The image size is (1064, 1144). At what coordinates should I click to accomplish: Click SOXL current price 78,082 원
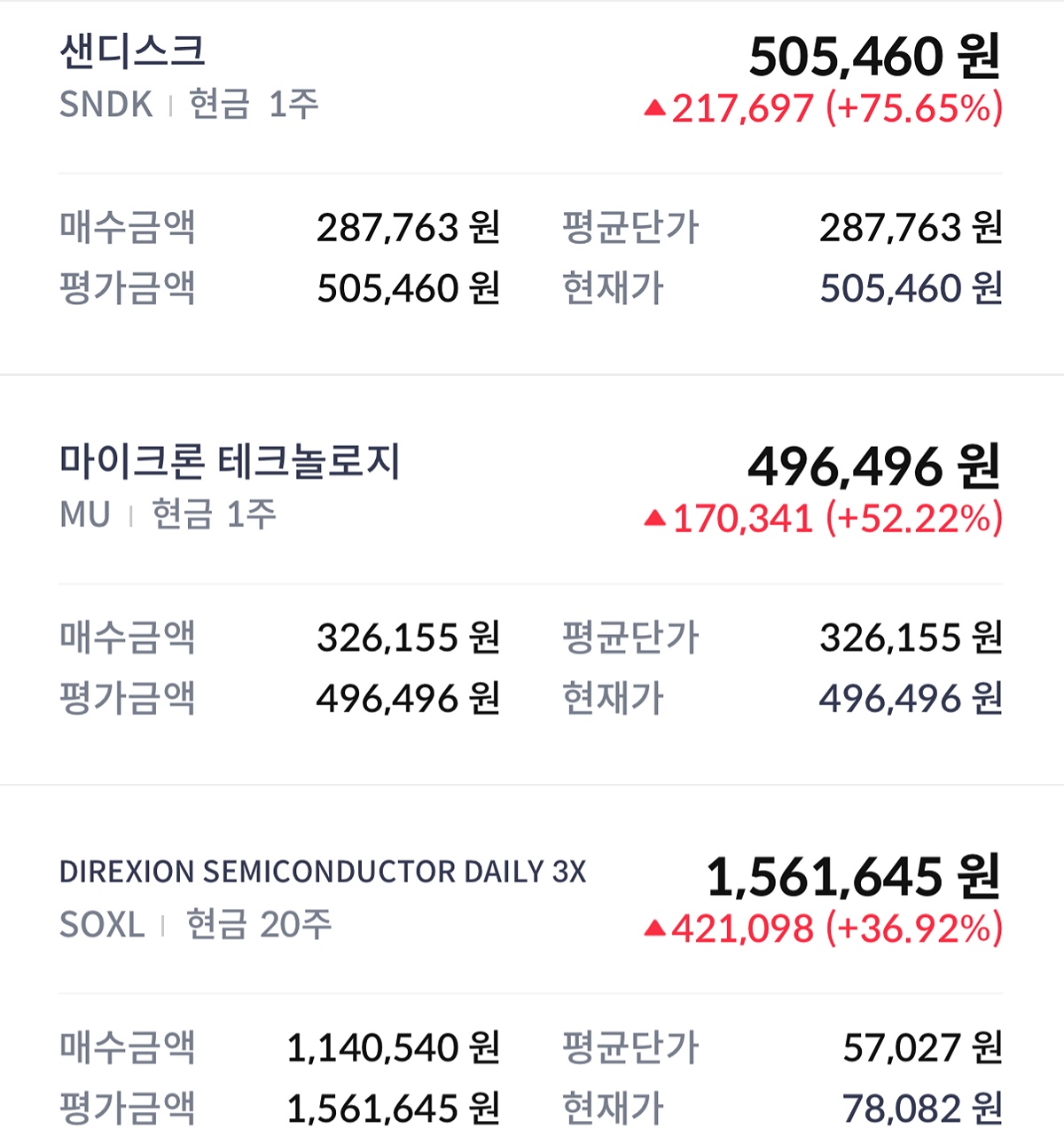[x=922, y=1109]
